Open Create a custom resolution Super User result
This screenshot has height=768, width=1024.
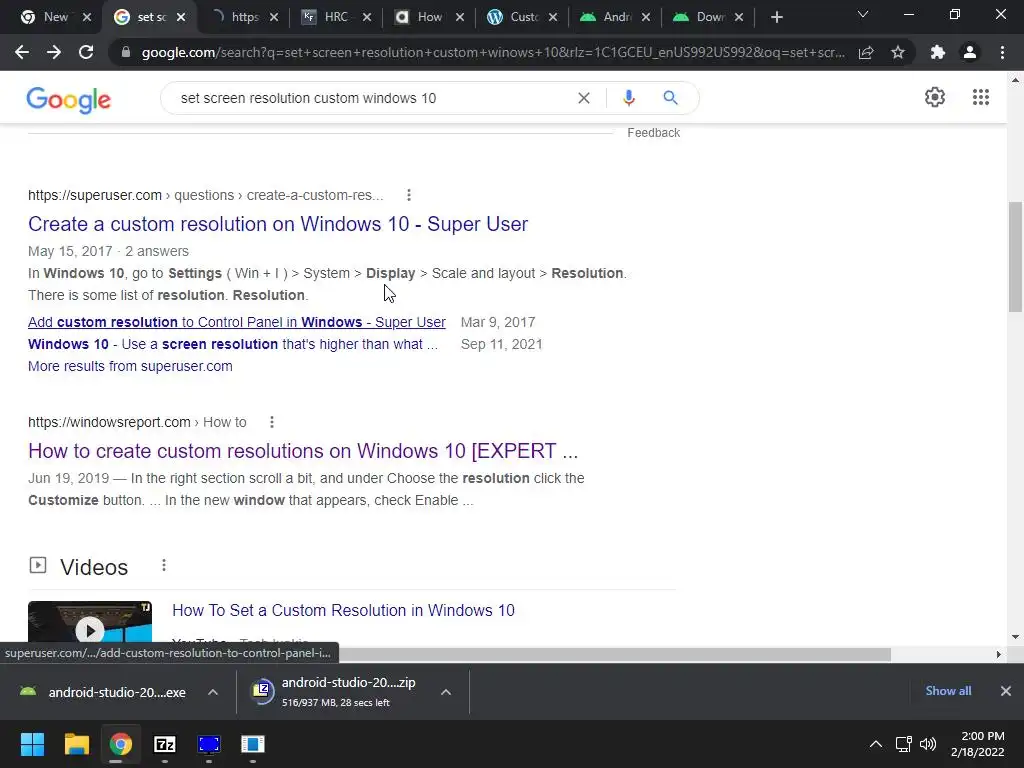pos(278,224)
